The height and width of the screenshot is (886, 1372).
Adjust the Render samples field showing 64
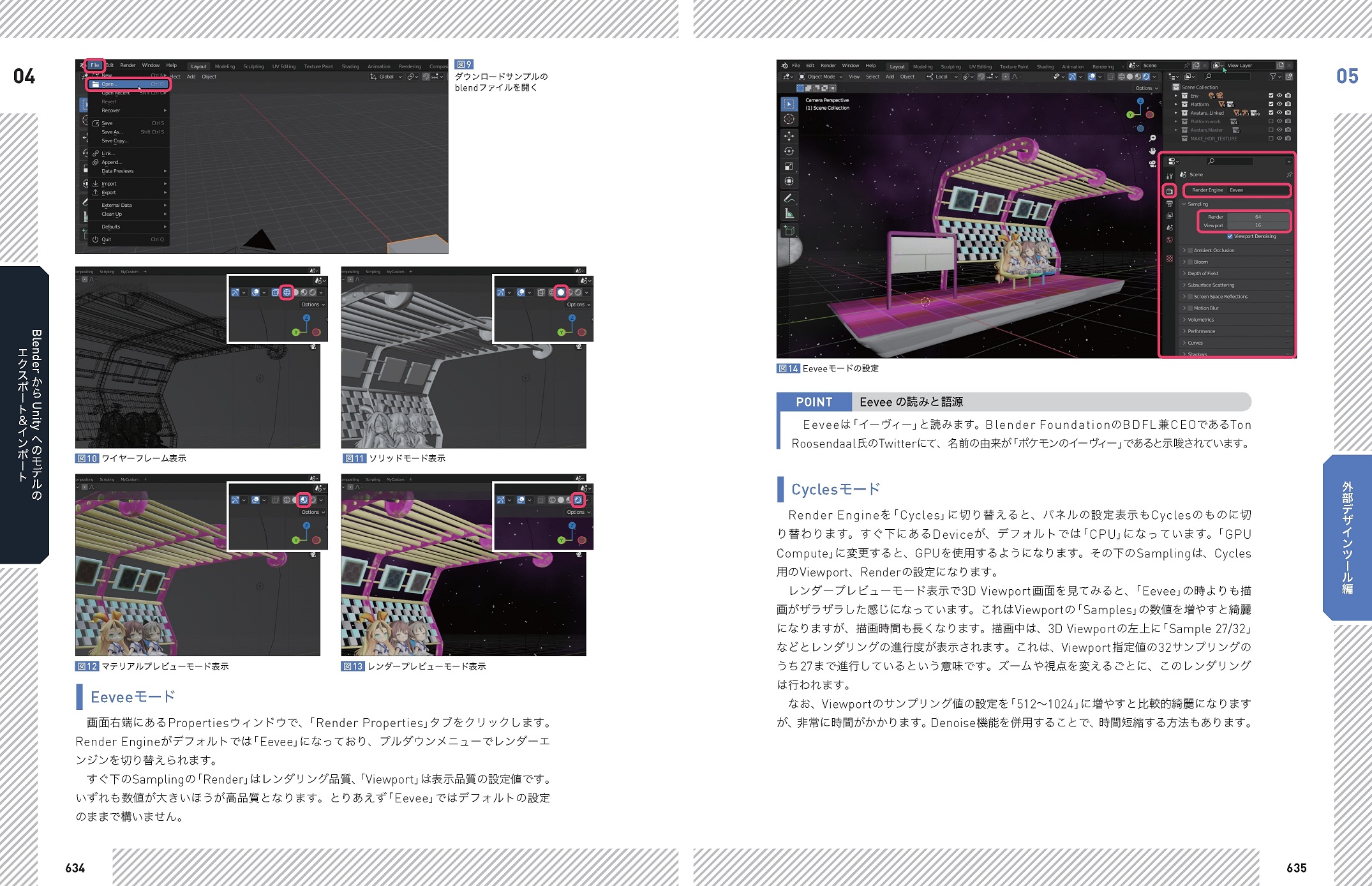[1257, 217]
